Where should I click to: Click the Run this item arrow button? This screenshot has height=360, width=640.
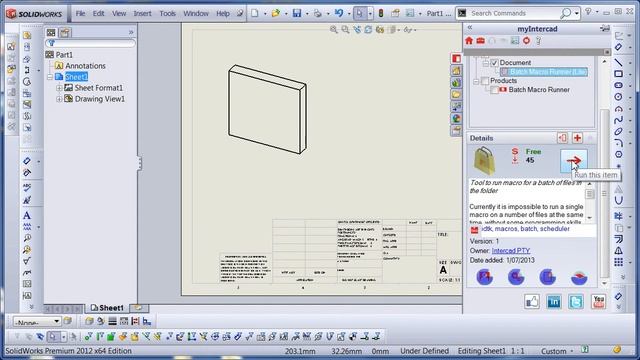[573, 161]
